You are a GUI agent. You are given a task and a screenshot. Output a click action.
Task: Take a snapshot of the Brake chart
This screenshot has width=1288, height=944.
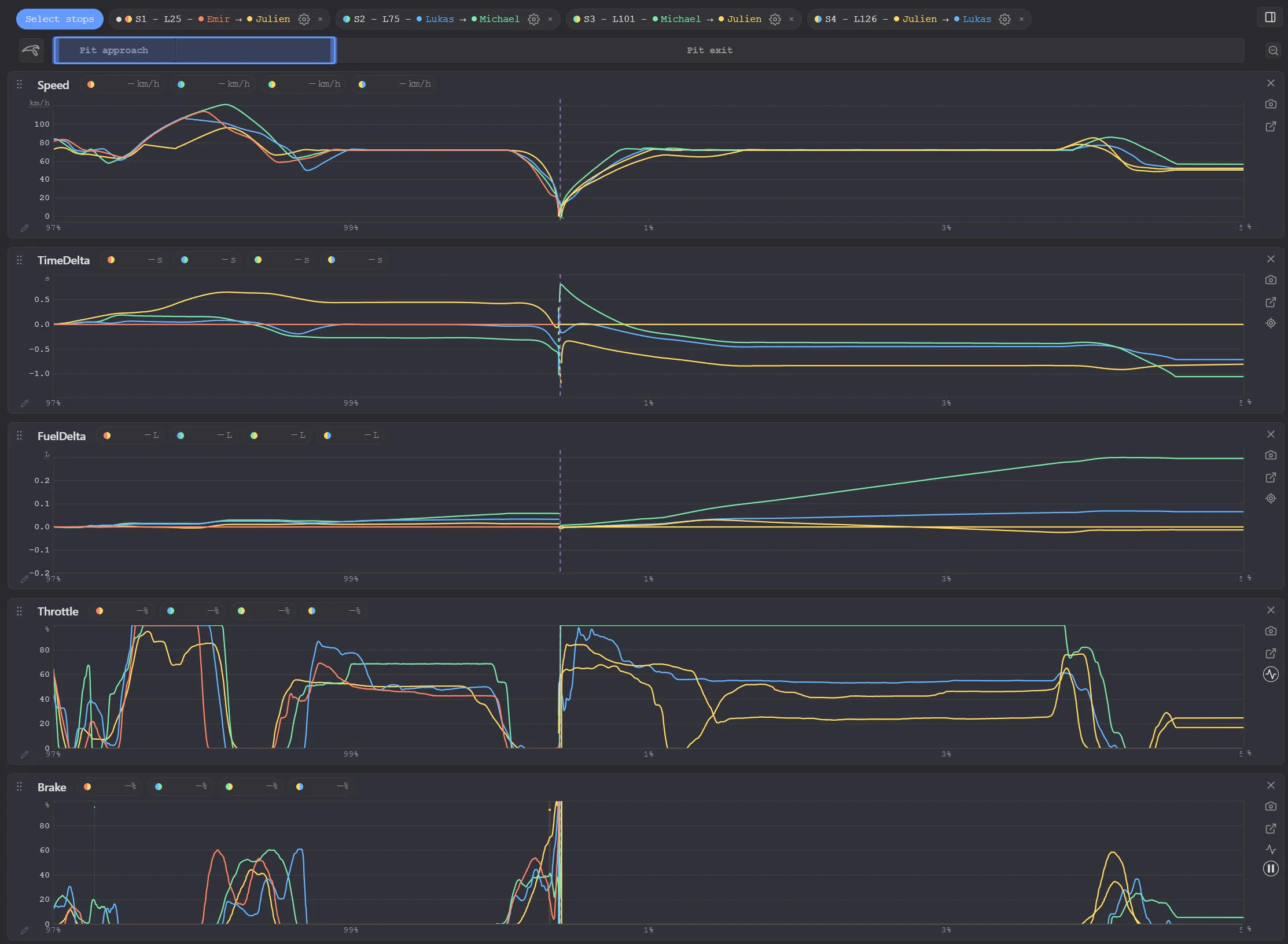pyautogui.click(x=1271, y=806)
